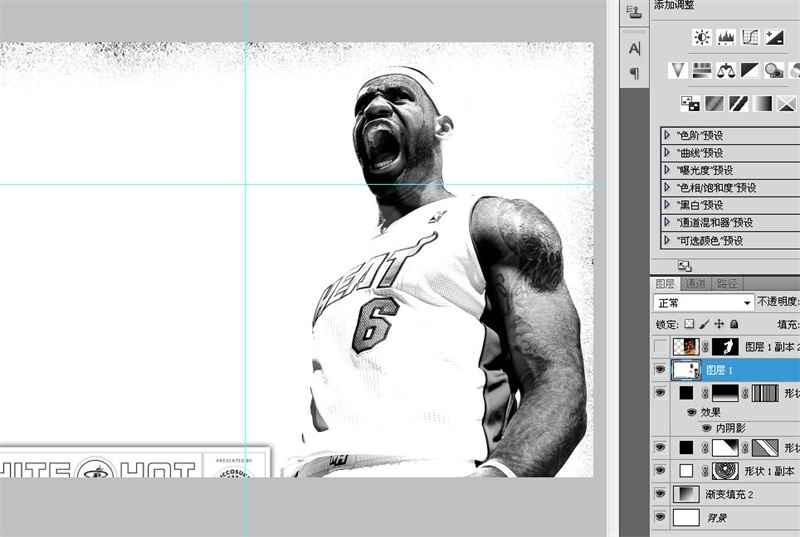Show the 图层 1 副本 layer
The image size is (800, 537).
(x=659, y=347)
